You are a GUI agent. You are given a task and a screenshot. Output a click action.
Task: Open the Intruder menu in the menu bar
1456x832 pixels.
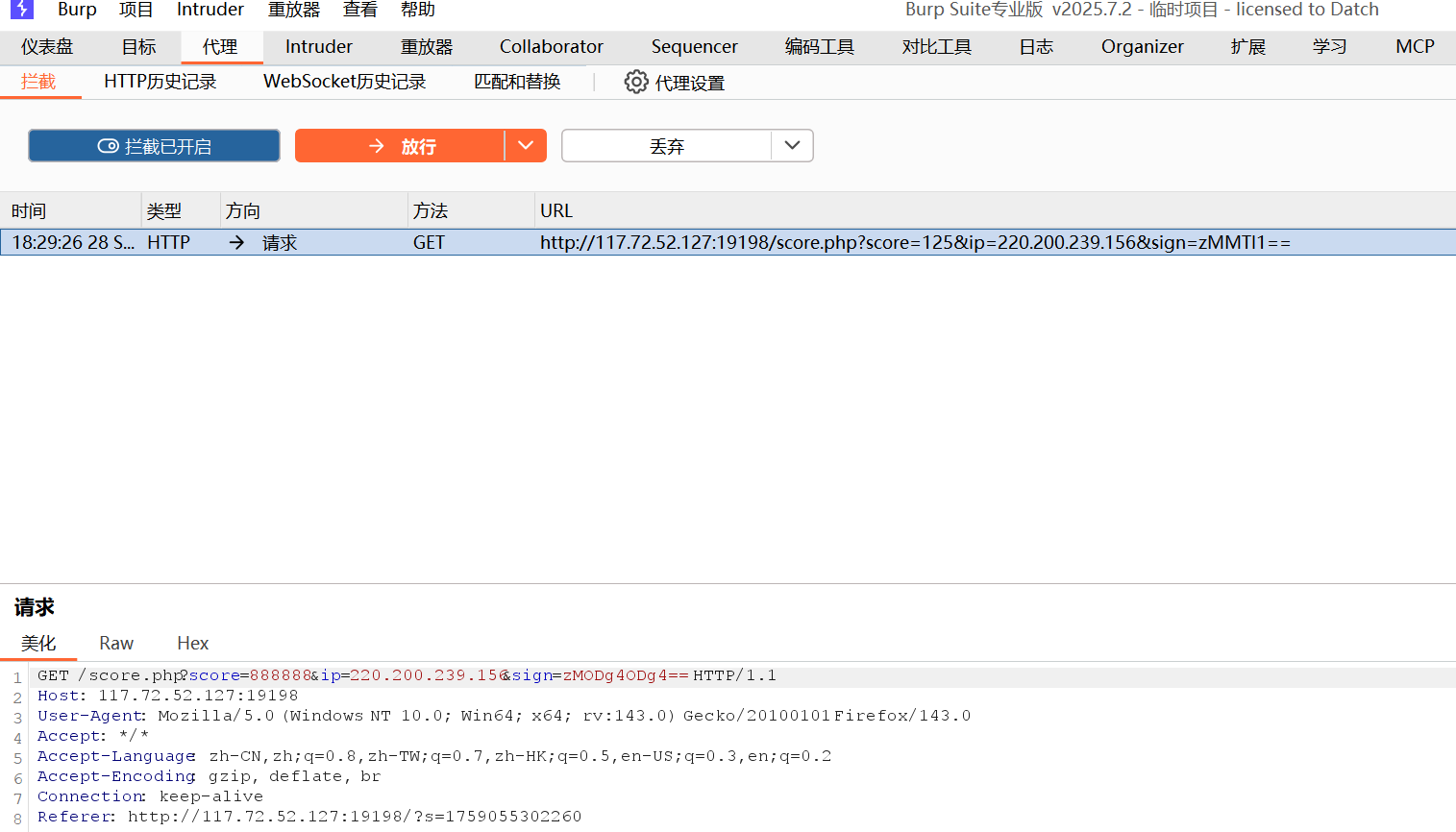pos(210,10)
